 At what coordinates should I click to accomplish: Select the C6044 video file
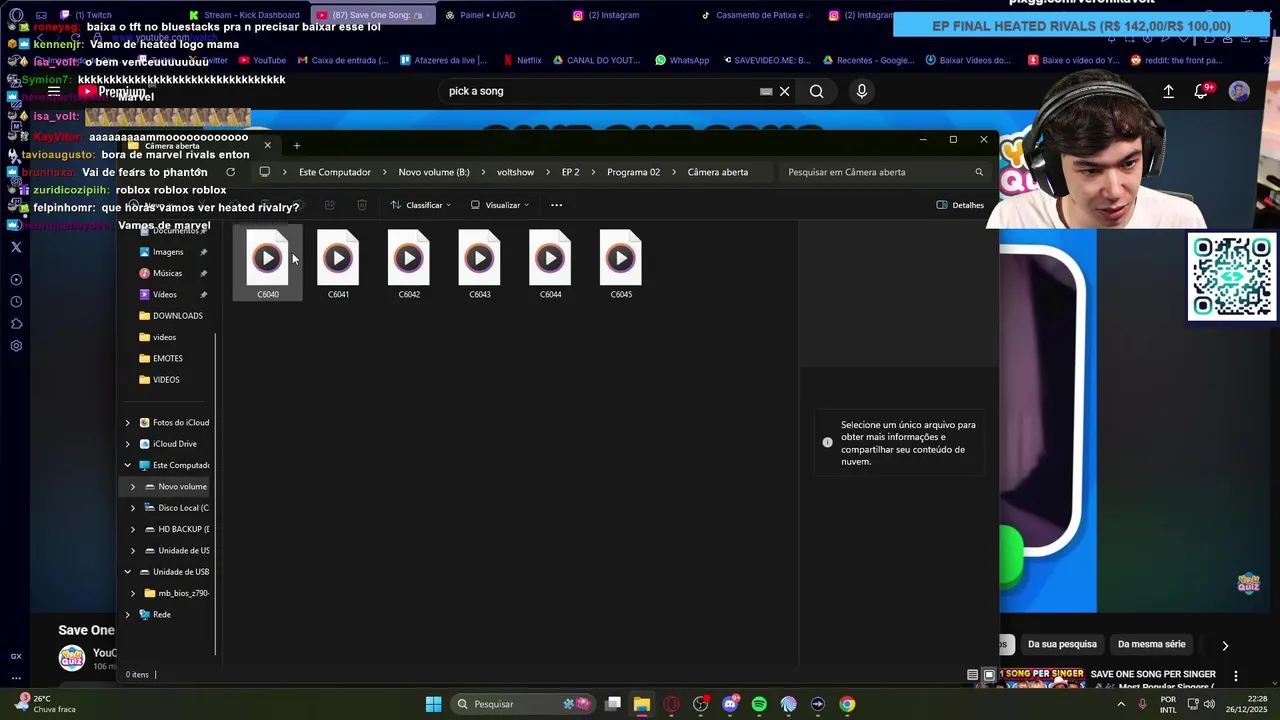pyautogui.click(x=550, y=264)
